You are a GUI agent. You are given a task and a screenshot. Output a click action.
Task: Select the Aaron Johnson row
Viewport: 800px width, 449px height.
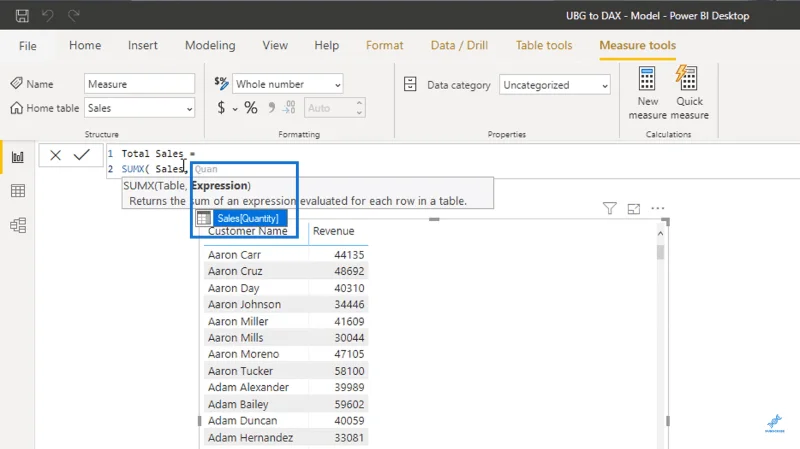(x=286, y=305)
